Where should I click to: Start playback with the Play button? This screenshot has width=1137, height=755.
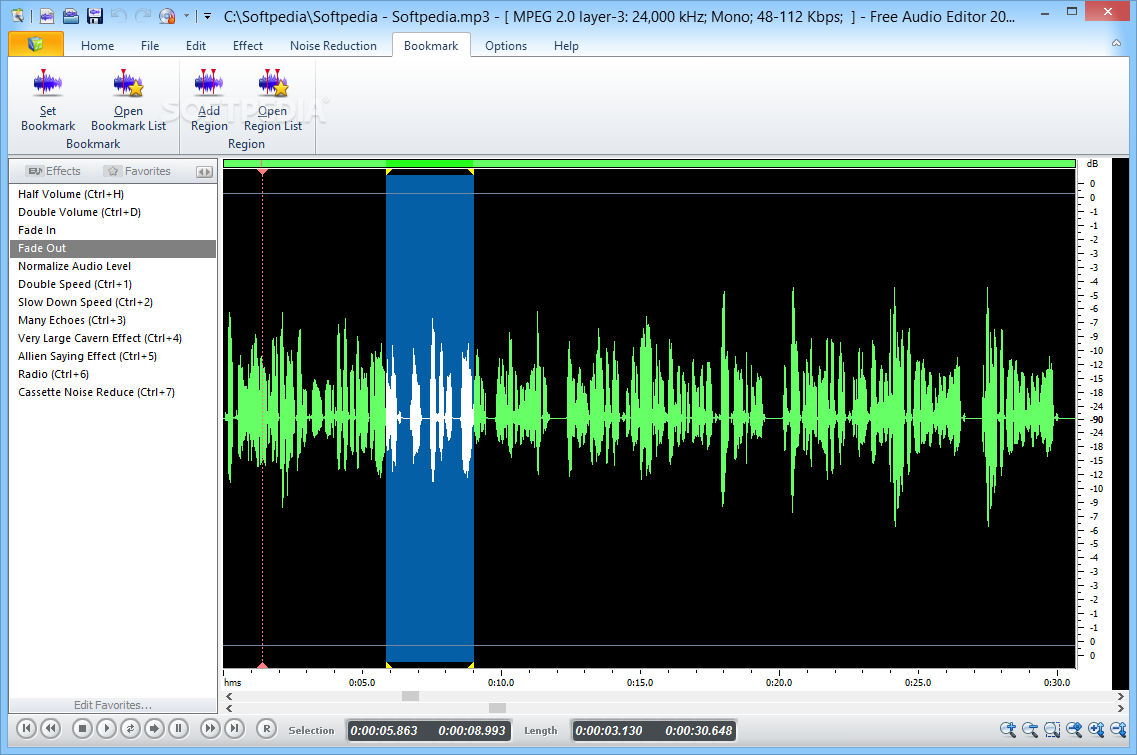(x=106, y=728)
